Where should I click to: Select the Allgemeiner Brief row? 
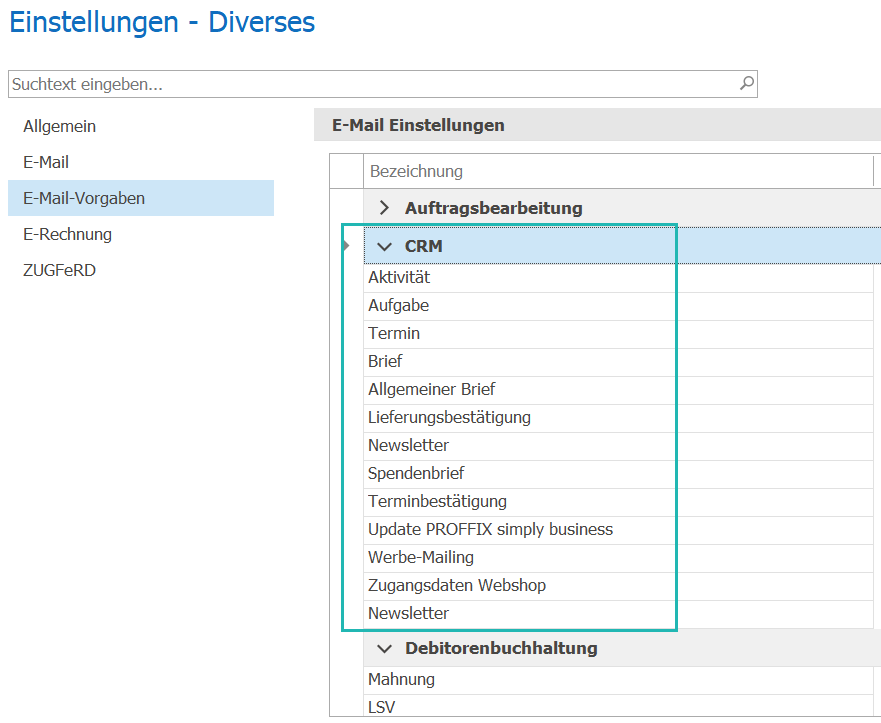pos(618,390)
